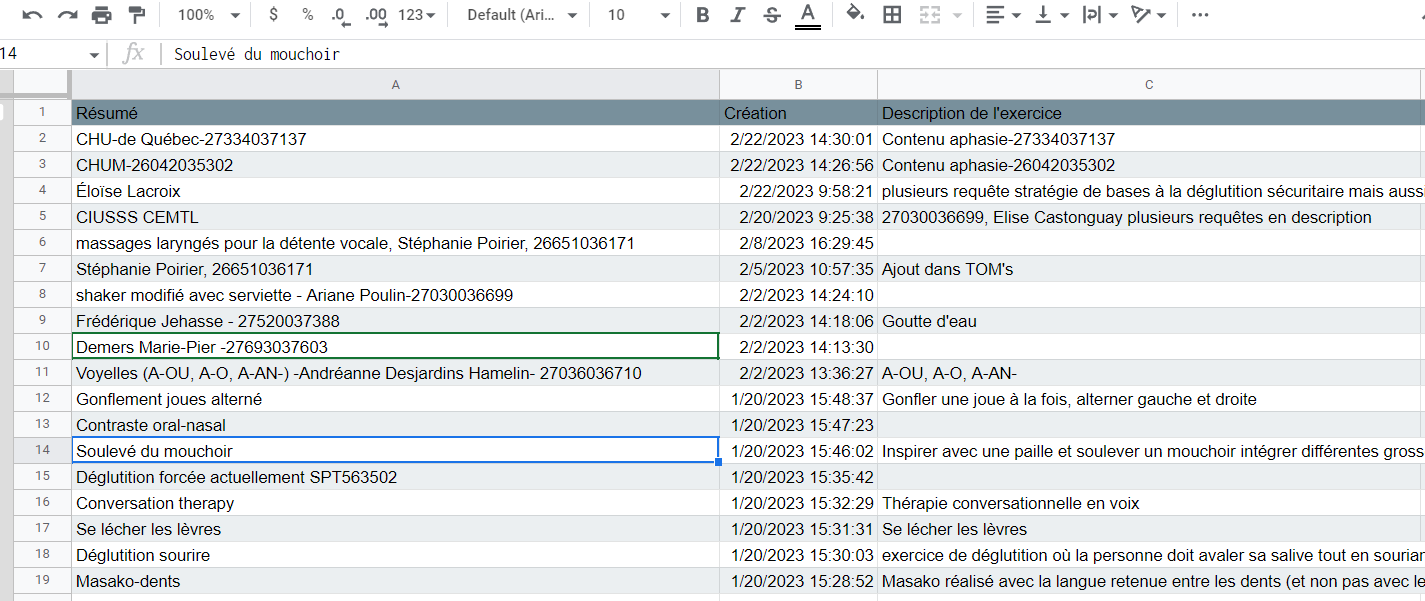Select cell Gonflement joues alterné
Viewport: 1425px width, 601px height.
point(395,399)
